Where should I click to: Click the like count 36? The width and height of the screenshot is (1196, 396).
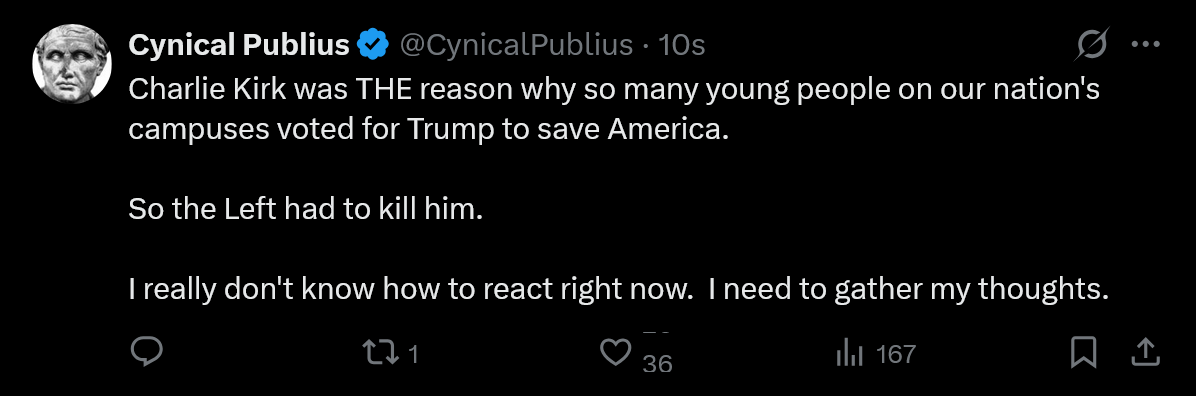pos(657,364)
